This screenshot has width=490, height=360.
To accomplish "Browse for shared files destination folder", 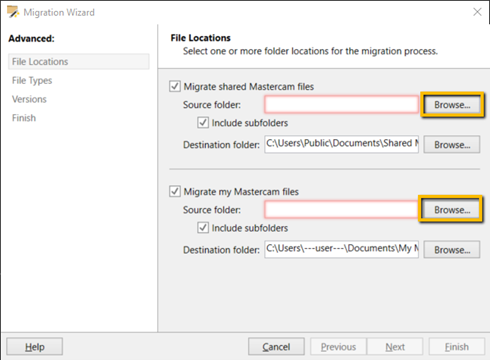I will tap(452, 145).
